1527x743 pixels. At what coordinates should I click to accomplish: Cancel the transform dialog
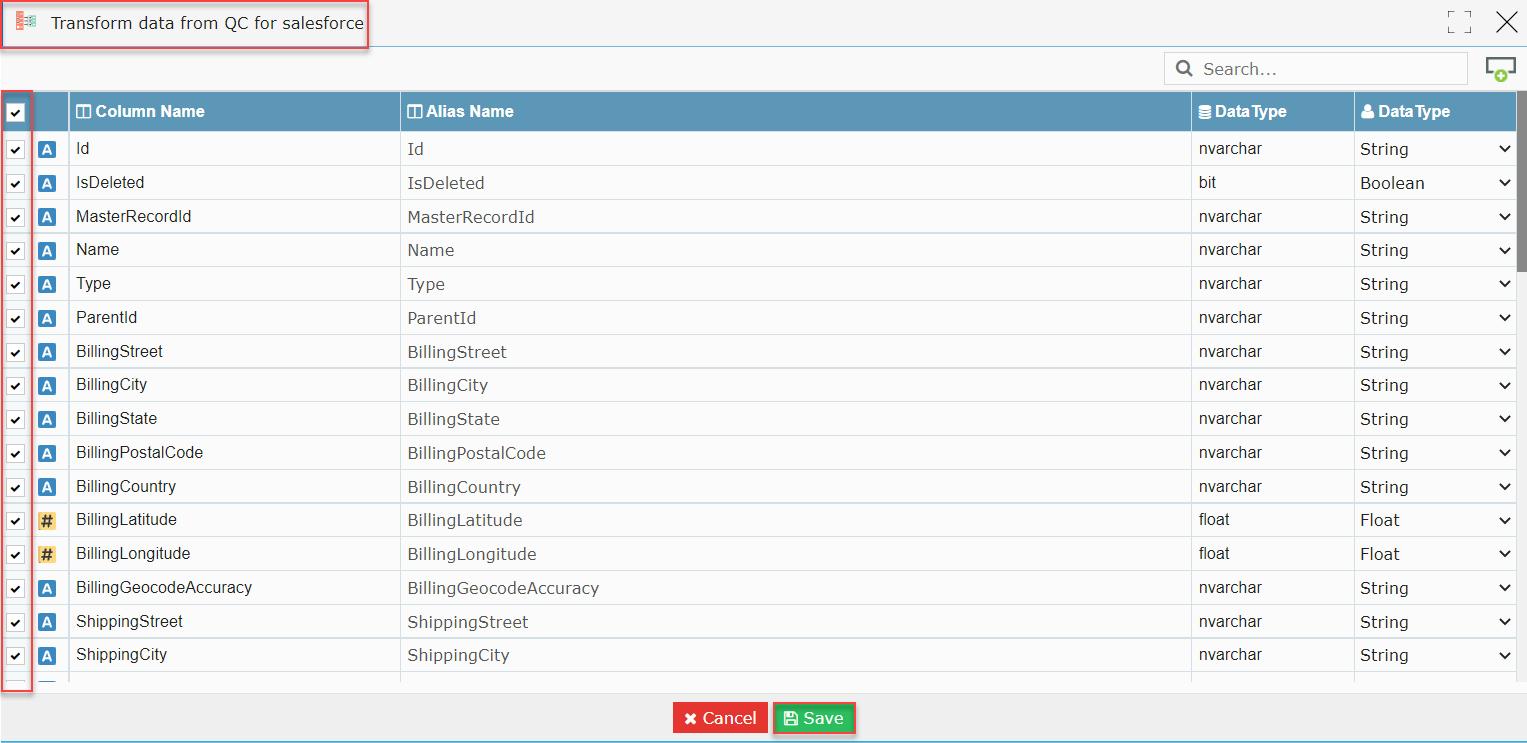click(720, 718)
